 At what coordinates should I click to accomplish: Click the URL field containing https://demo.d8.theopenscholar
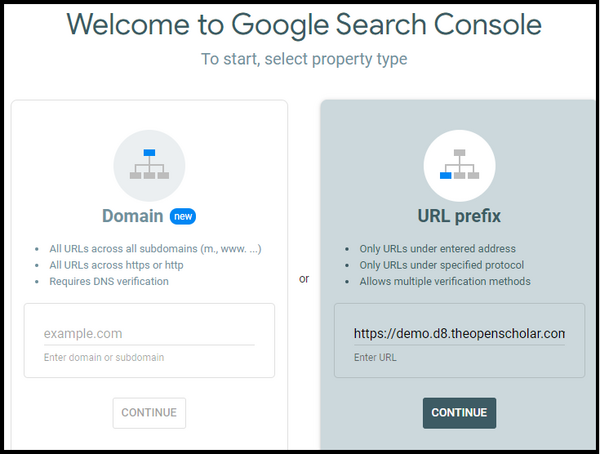pyautogui.click(x=458, y=333)
